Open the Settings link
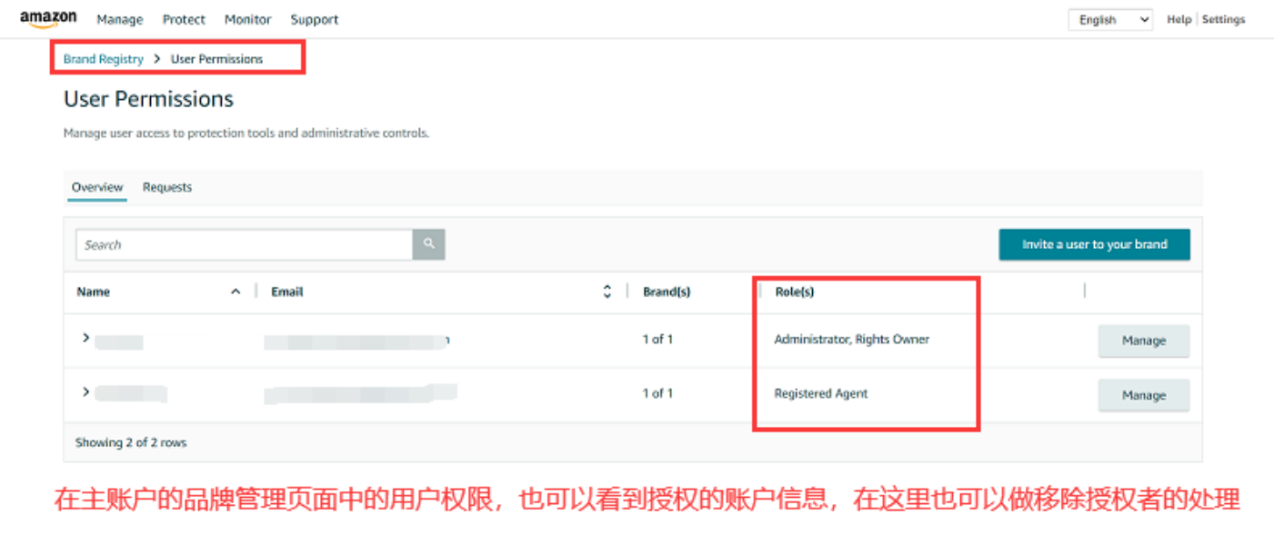The height and width of the screenshot is (545, 1274). point(1223,20)
